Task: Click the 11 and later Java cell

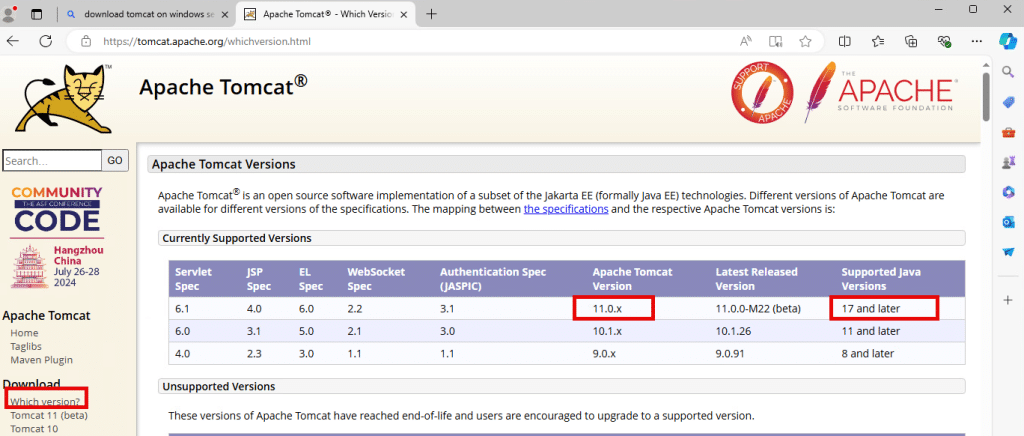Action: pyautogui.click(x=871, y=331)
